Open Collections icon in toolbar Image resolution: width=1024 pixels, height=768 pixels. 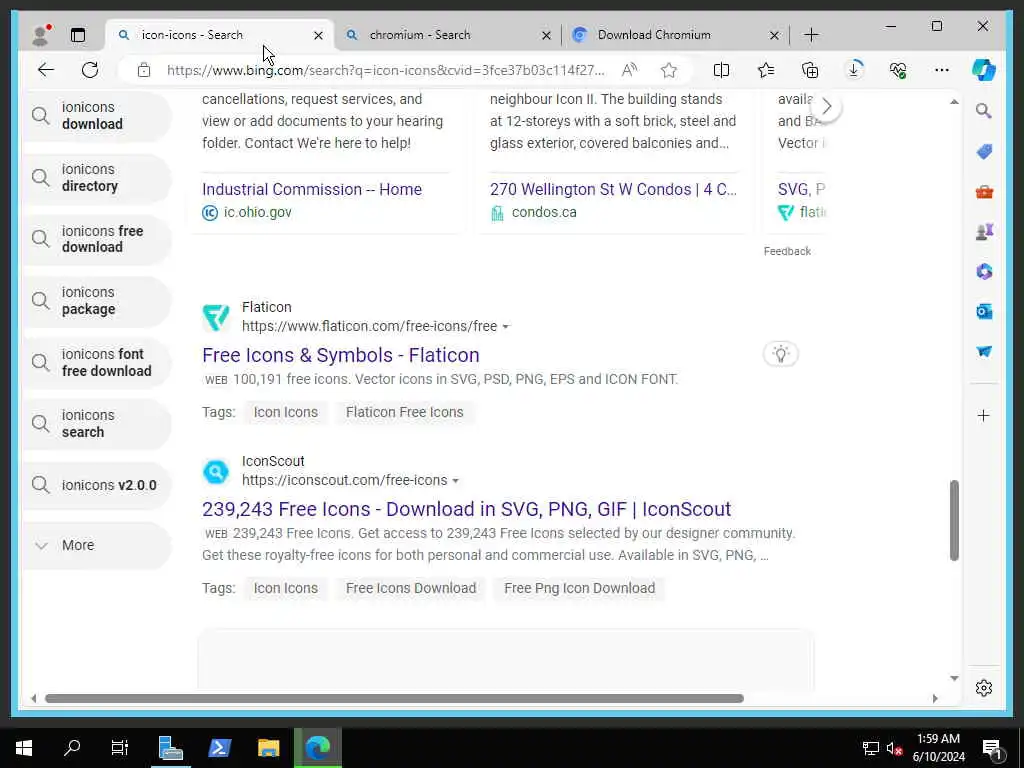coord(810,70)
